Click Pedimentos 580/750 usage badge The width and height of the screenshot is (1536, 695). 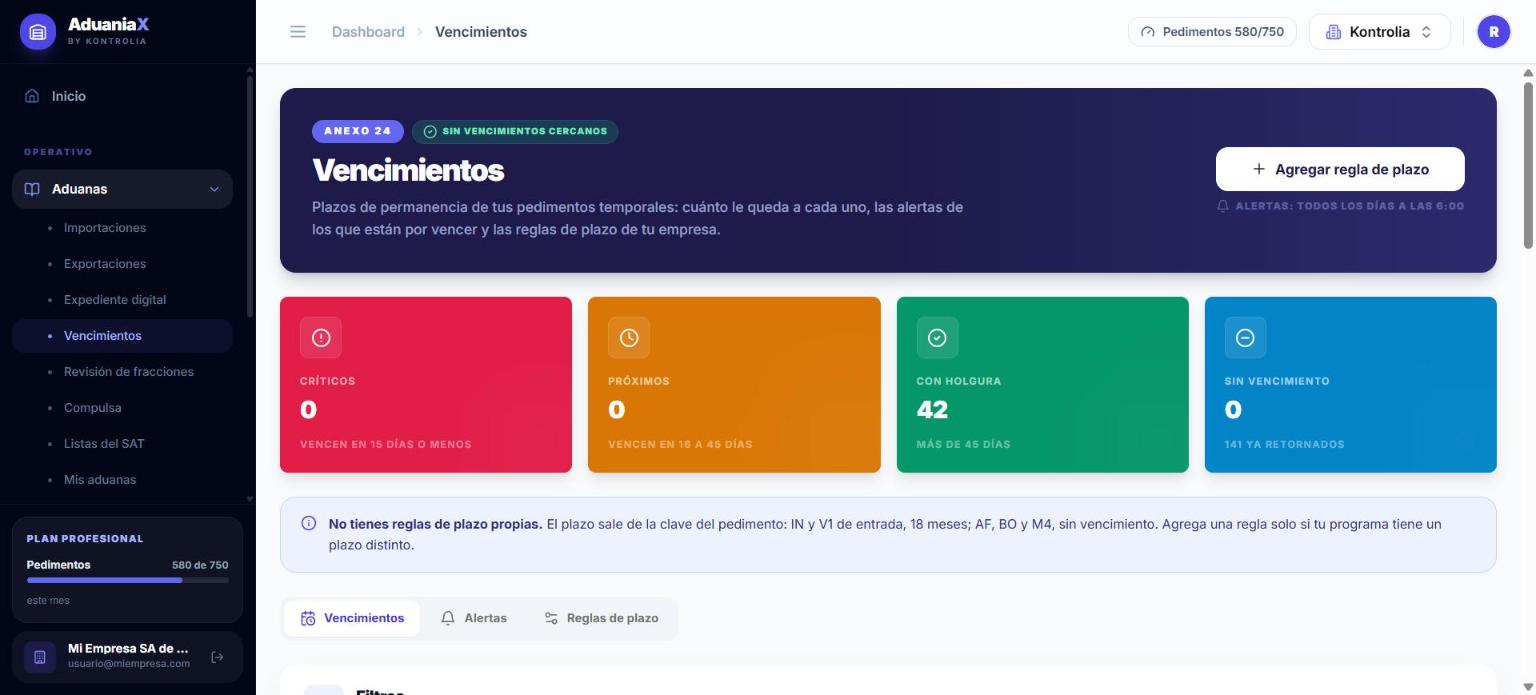(1212, 32)
